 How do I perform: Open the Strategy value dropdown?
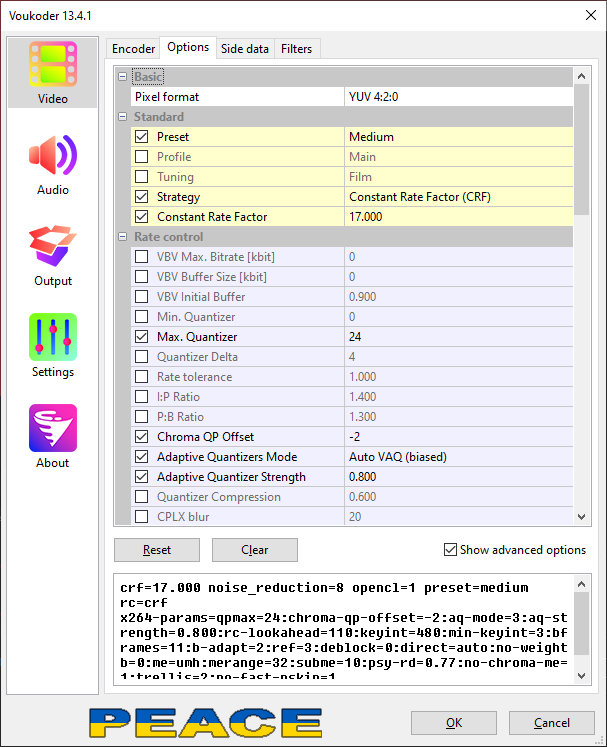[x=455, y=197]
